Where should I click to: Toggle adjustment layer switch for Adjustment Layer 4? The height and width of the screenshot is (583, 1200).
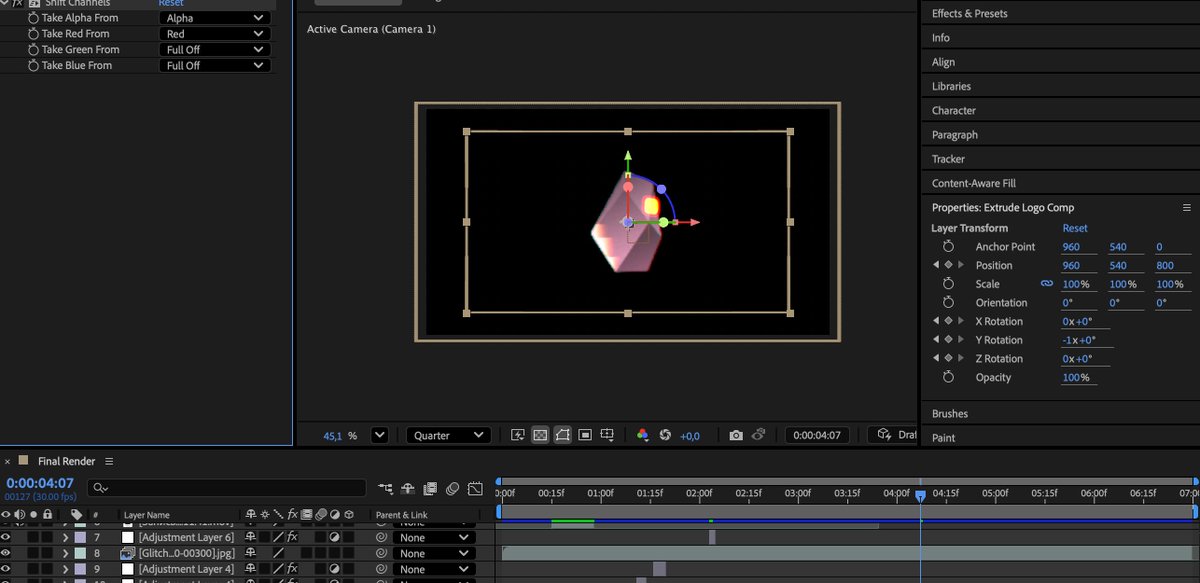[336, 569]
